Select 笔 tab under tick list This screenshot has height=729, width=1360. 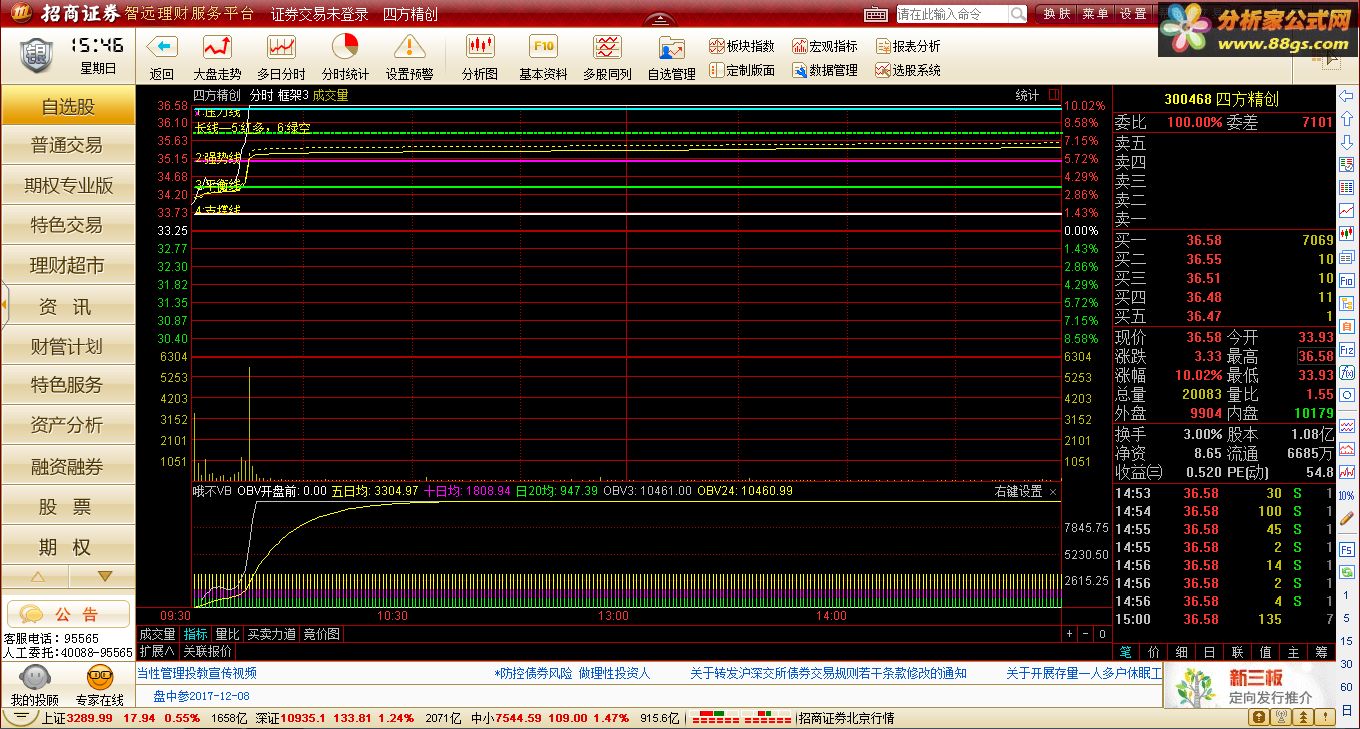coord(1125,651)
